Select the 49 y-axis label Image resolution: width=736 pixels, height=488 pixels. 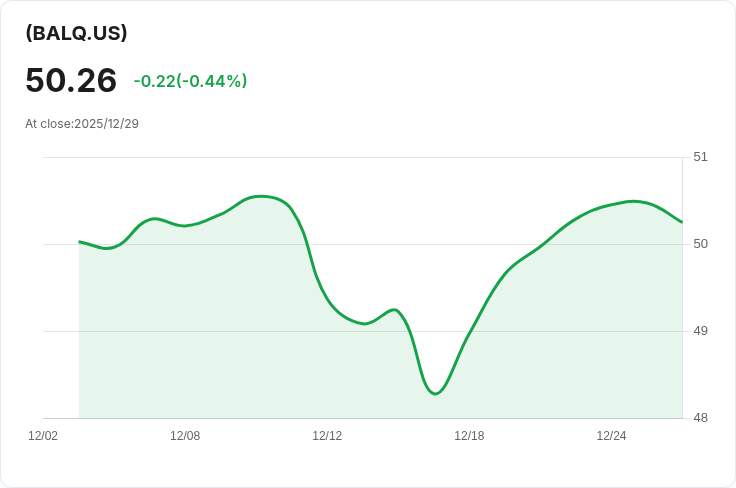[700, 331]
